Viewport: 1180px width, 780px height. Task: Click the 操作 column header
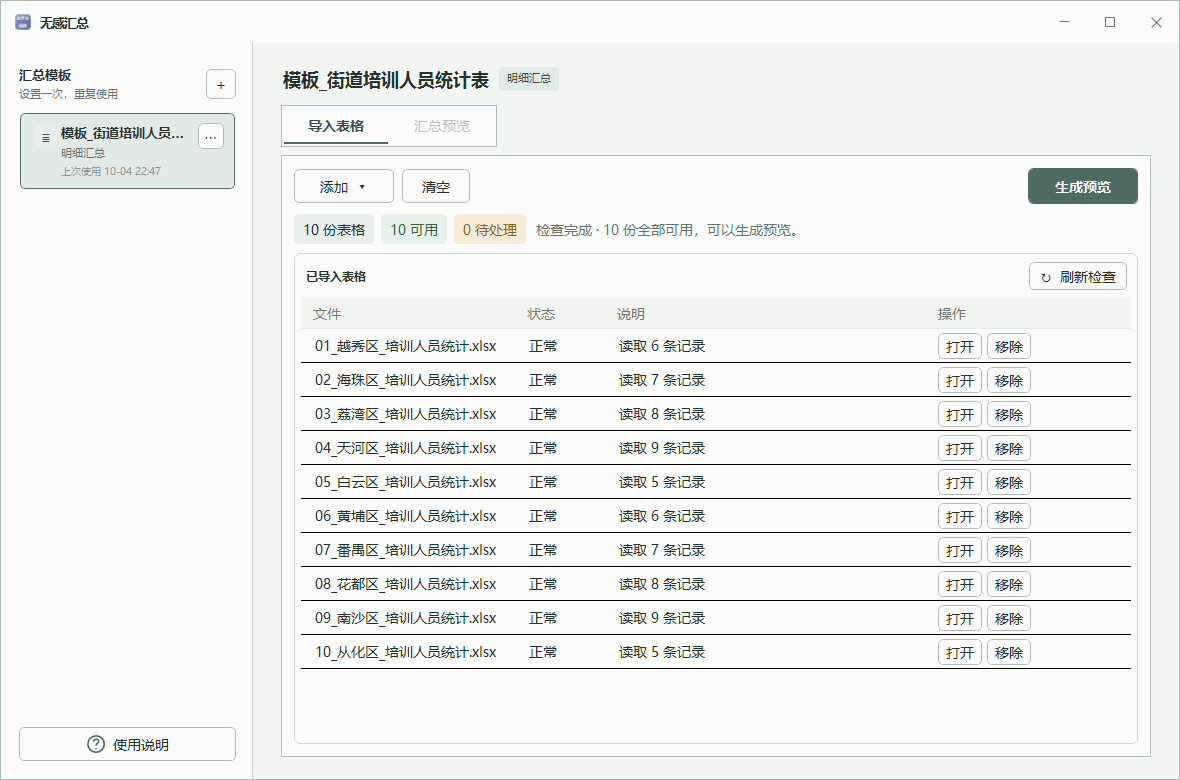point(952,314)
